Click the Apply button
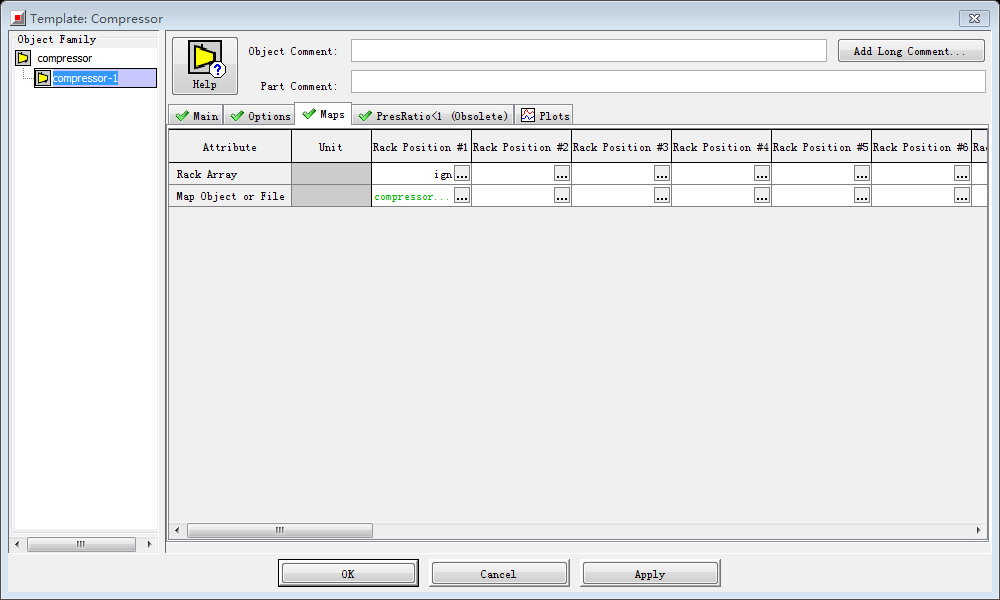This screenshot has width=1000, height=600. click(x=649, y=574)
